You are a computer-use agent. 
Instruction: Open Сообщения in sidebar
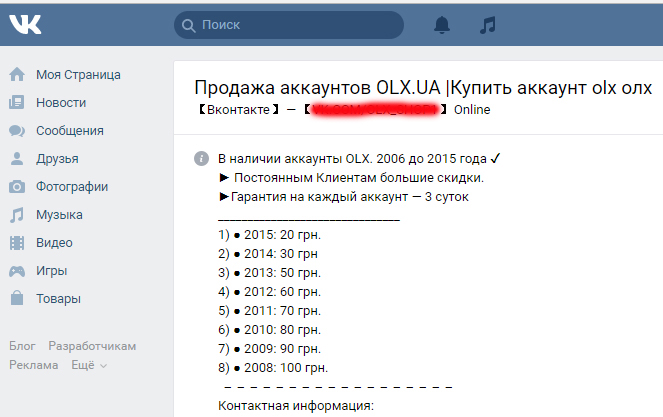(70, 131)
